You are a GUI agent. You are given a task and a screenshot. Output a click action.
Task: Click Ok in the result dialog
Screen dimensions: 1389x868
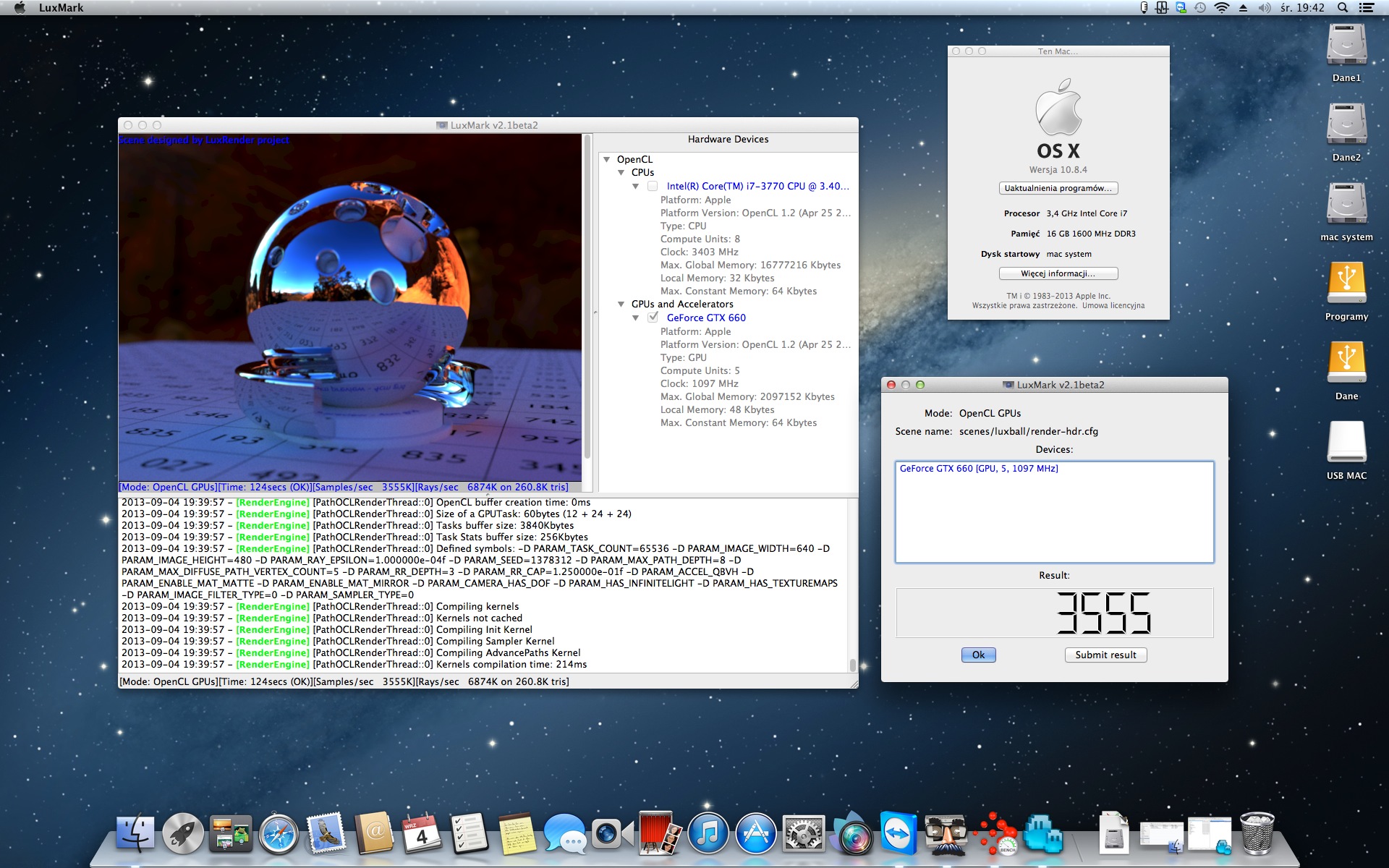978,655
